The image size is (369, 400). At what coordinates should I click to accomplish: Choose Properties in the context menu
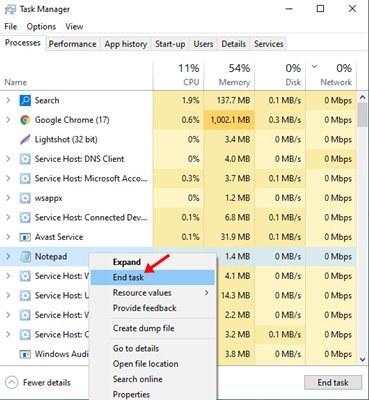[153, 394]
